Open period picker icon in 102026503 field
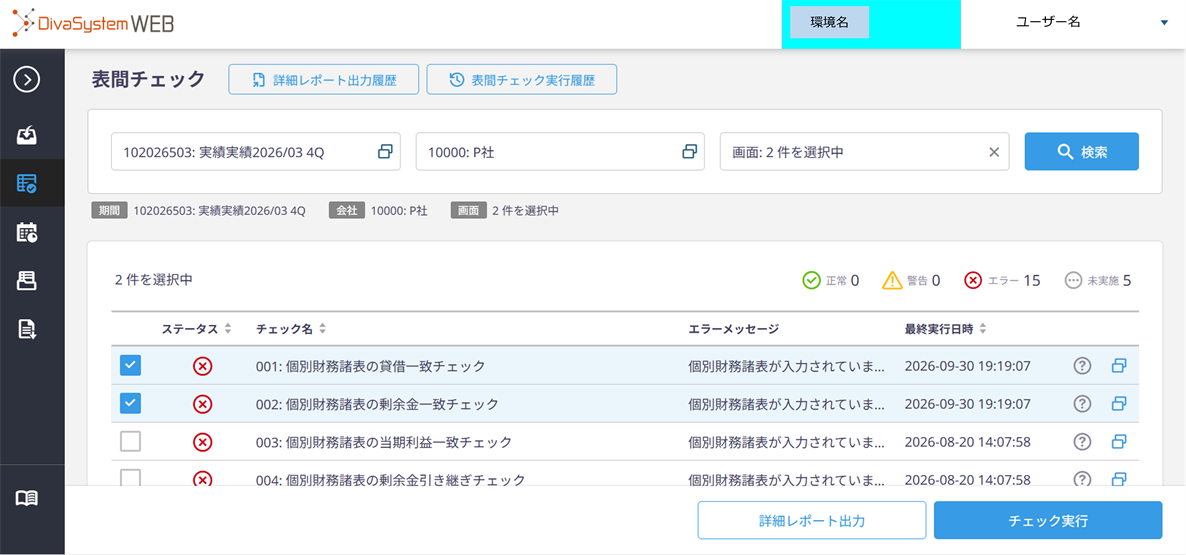 tap(385, 152)
